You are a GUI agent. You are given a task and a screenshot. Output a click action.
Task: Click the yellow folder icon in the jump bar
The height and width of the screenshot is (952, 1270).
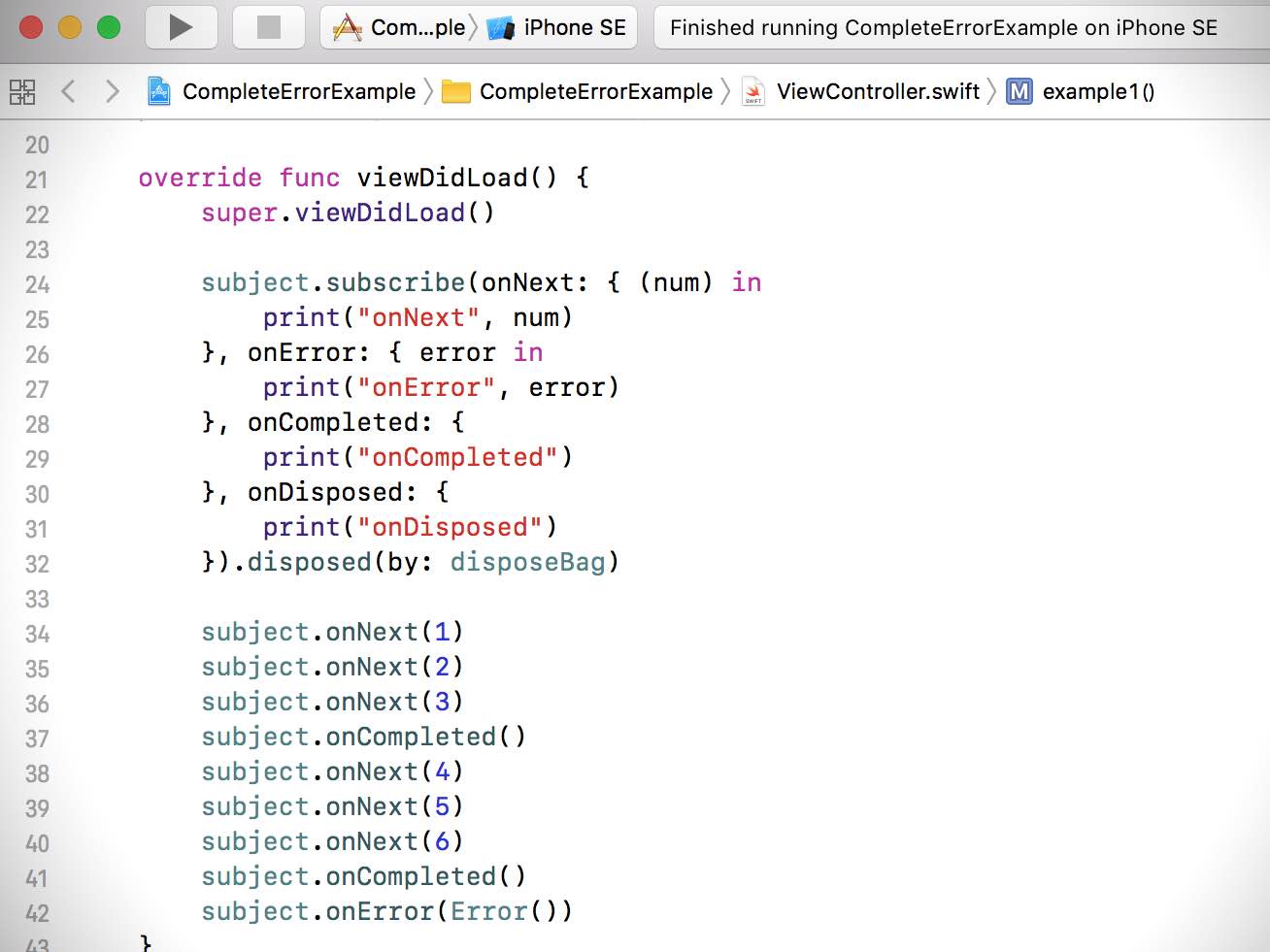point(456,91)
